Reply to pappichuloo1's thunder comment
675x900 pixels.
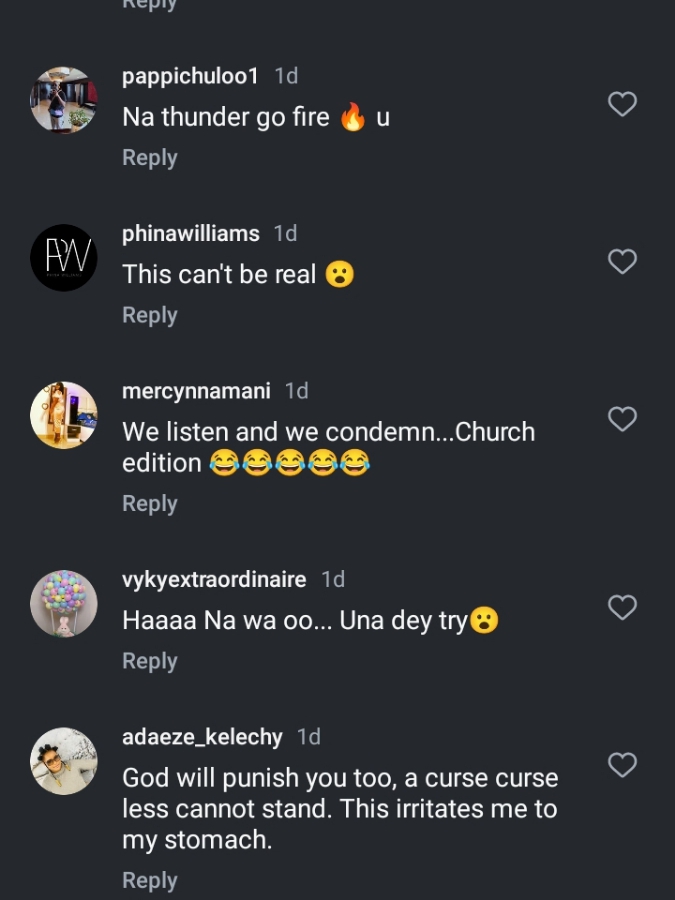(x=150, y=158)
